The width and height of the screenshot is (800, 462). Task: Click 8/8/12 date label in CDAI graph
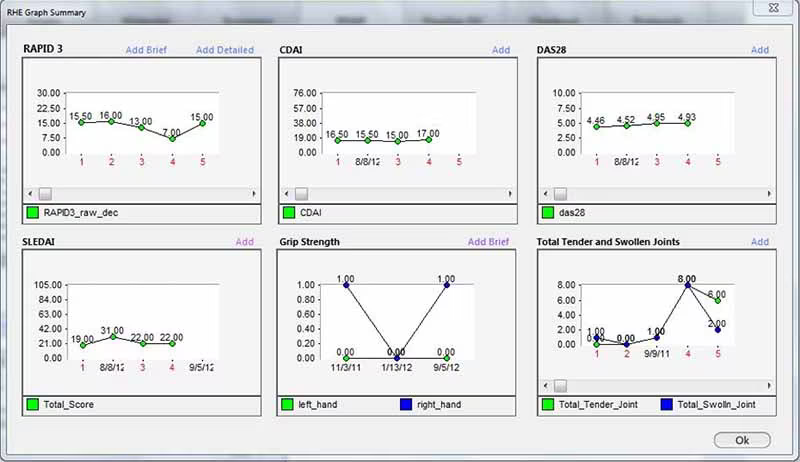click(367, 162)
